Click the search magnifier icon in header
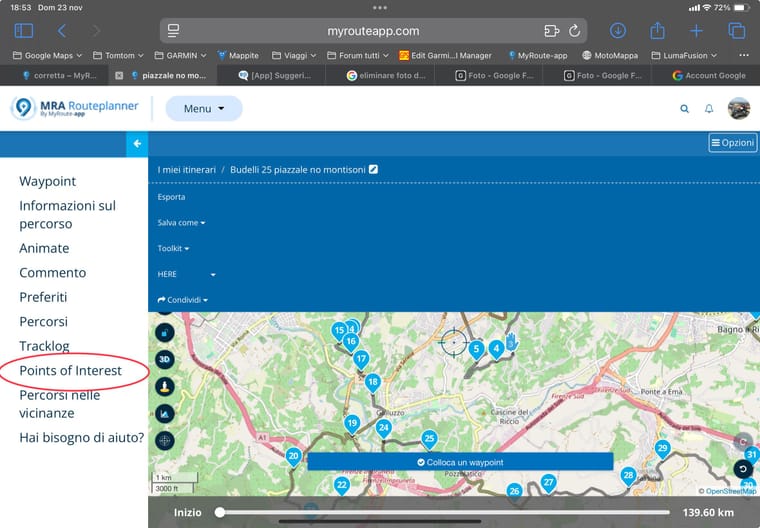Screen dimensions: 760x528 [685, 109]
